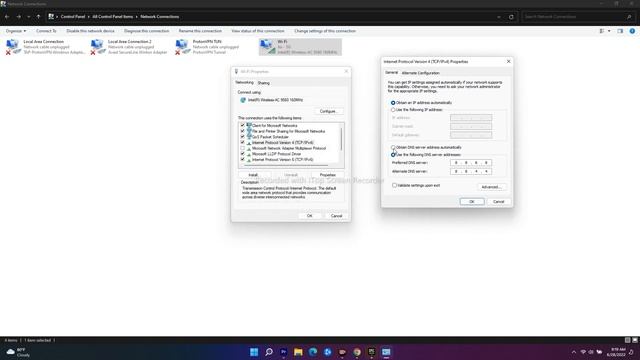Image resolution: width=640 pixels, height=360 pixels.
Task: Select the ProtonVPN TUN adapter icon
Action: 182,47
